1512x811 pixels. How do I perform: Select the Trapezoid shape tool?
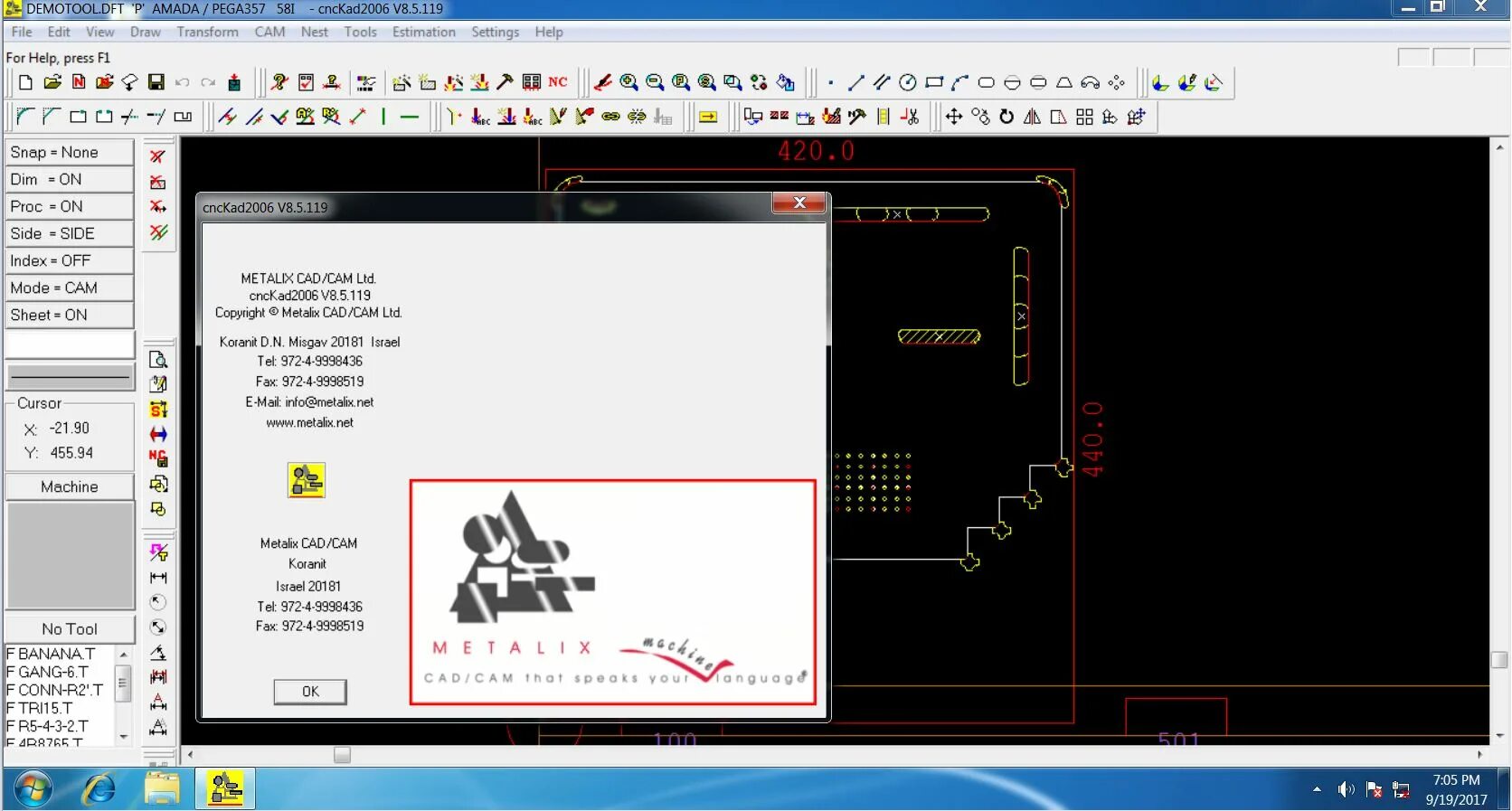tap(1064, 82)
